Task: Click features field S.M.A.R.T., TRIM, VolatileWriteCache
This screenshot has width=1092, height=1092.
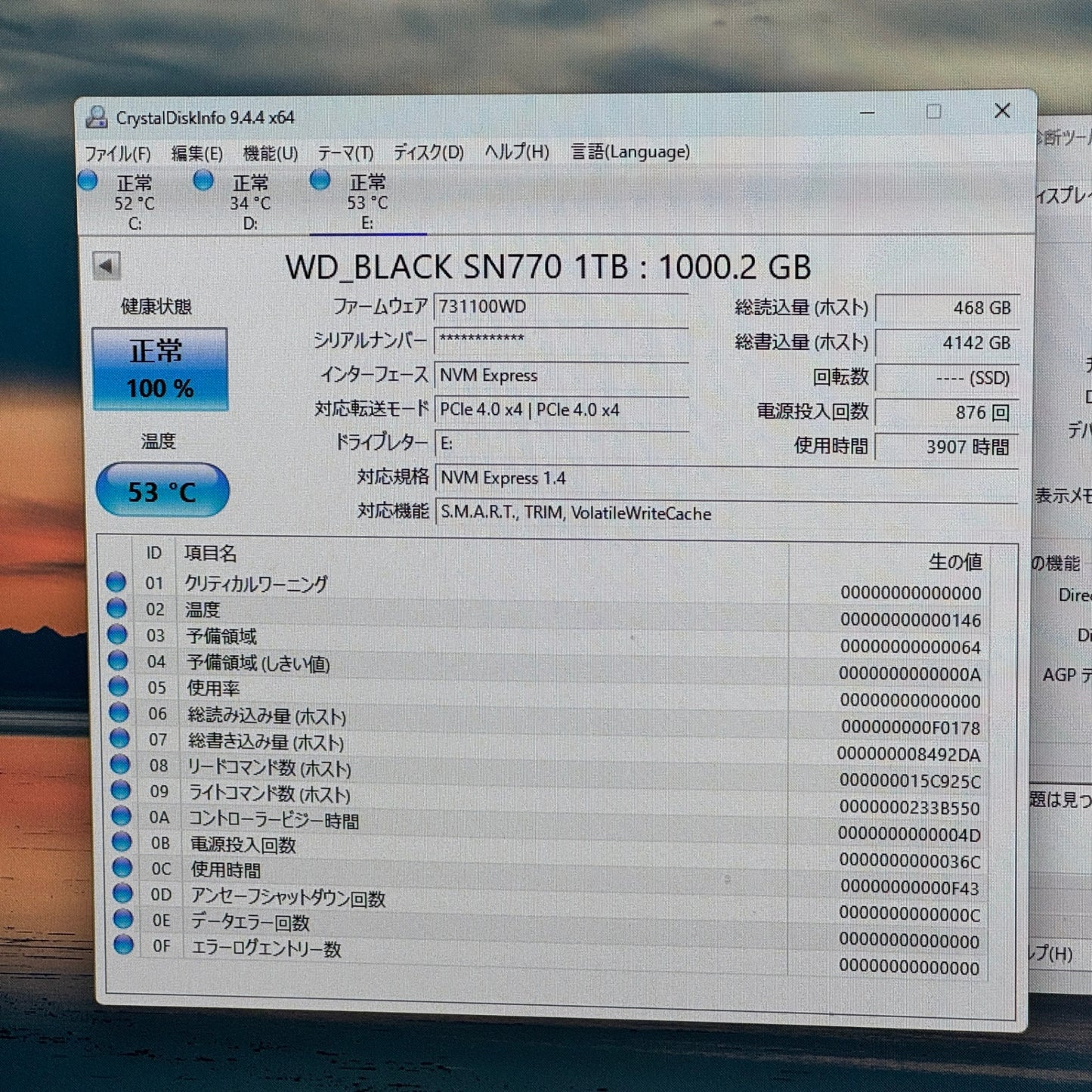Action: [726, 513]
